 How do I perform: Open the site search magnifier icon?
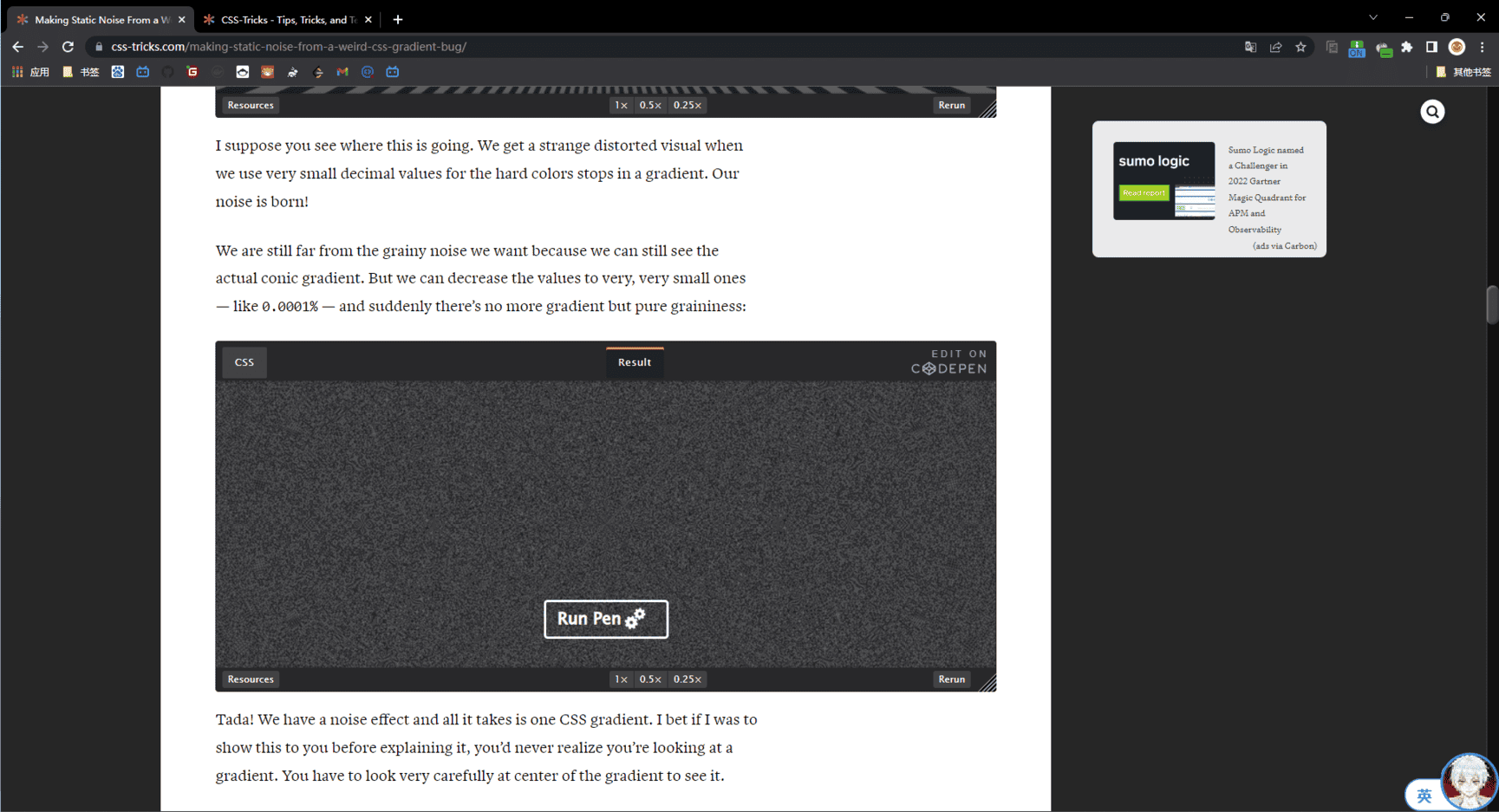(1432, 112)
